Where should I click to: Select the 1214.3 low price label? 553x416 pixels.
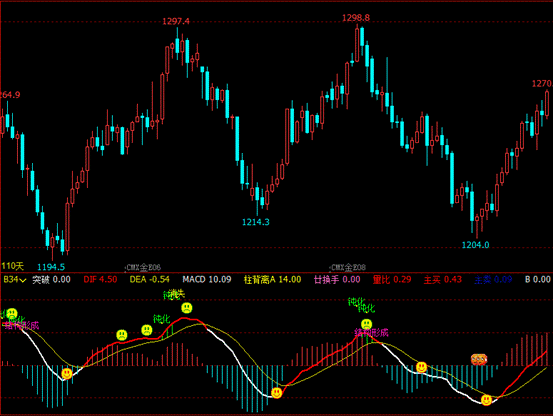(255, 222)
